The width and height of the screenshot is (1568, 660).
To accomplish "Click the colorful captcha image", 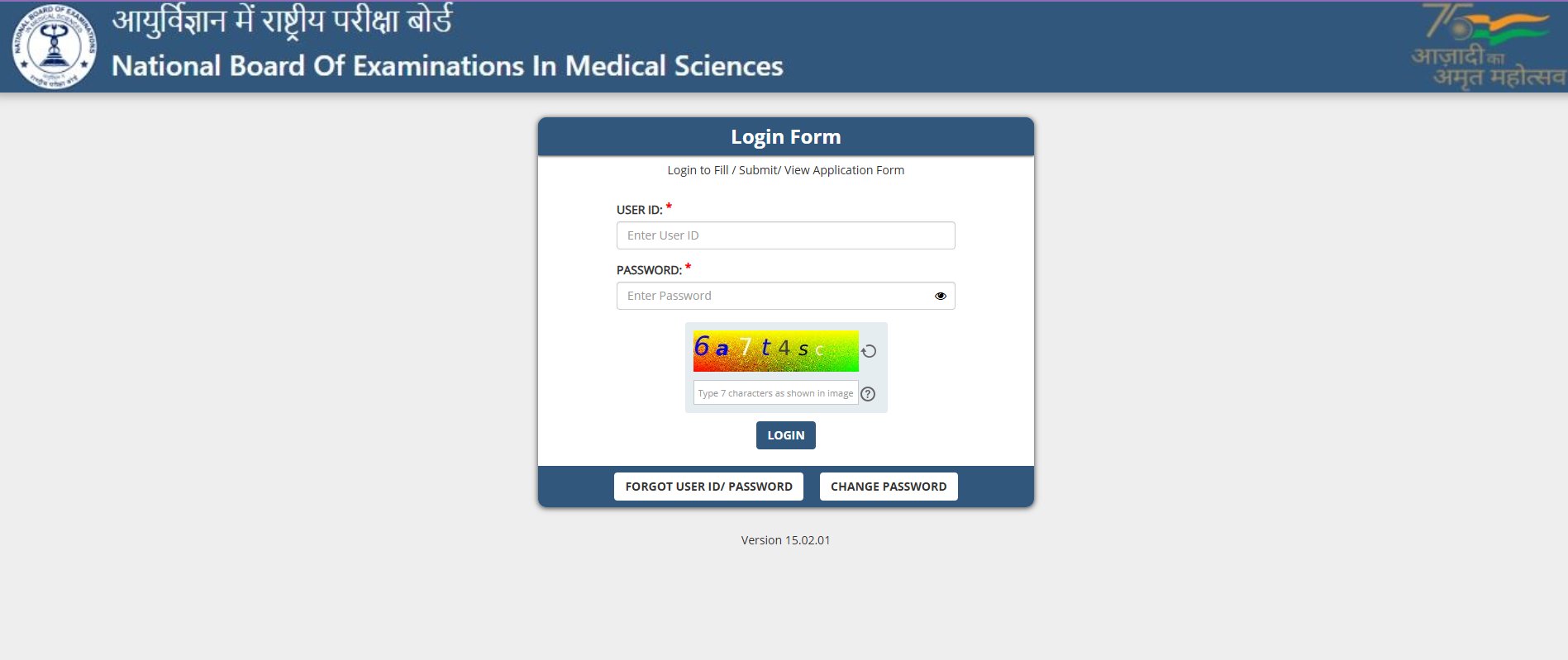I will (x=775, y=351).
